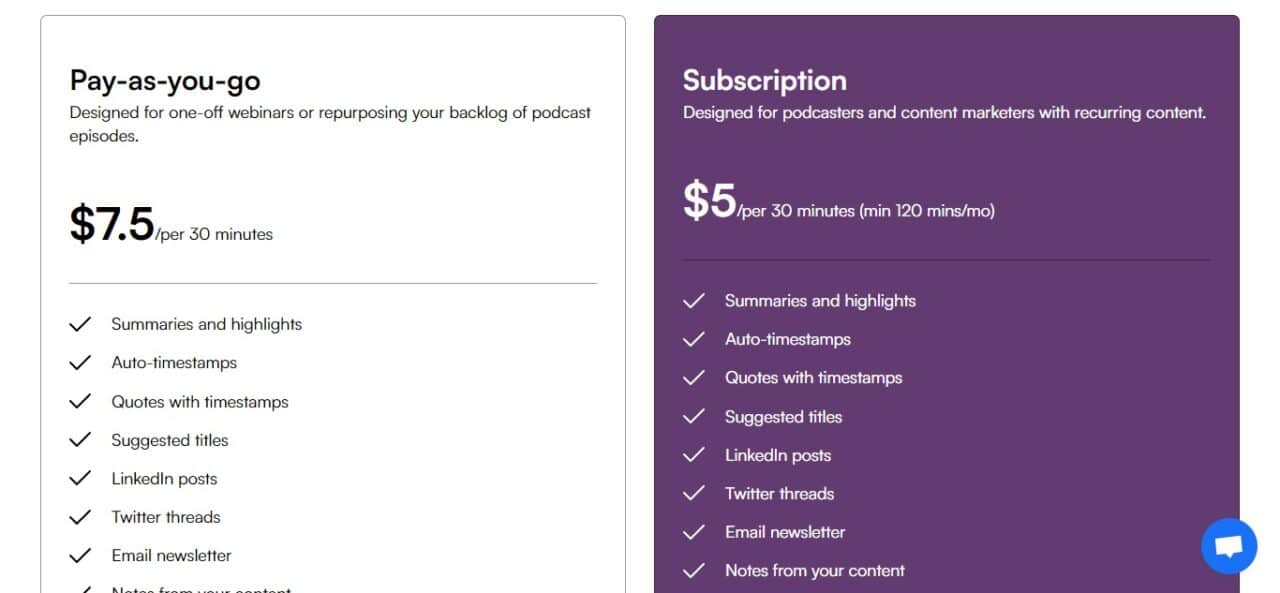Click the Subscription plan description text
This screenshot has width=1280, height=593.
[x=945, y=112]
